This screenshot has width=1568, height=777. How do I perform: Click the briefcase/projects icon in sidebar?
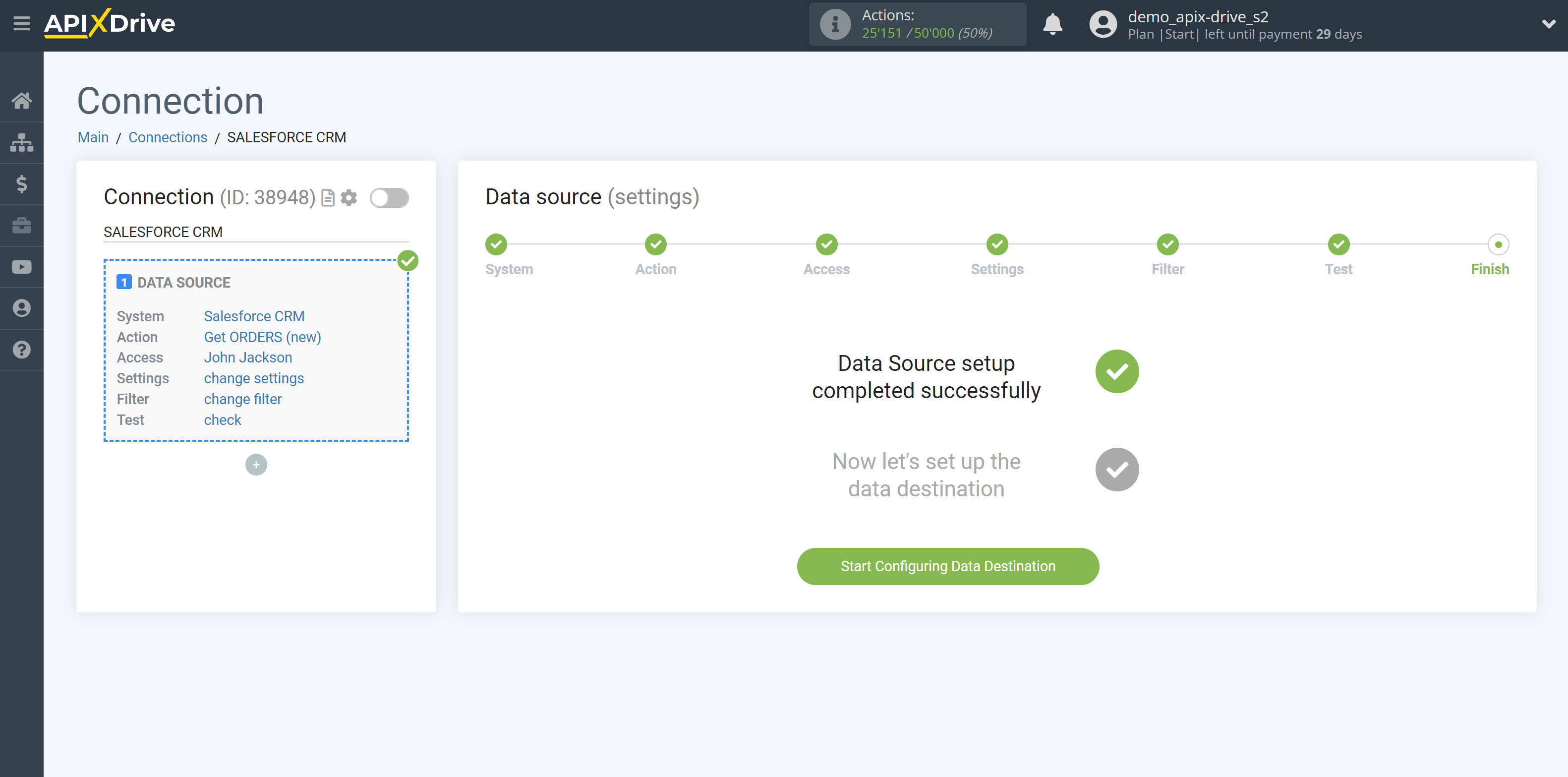22,225
